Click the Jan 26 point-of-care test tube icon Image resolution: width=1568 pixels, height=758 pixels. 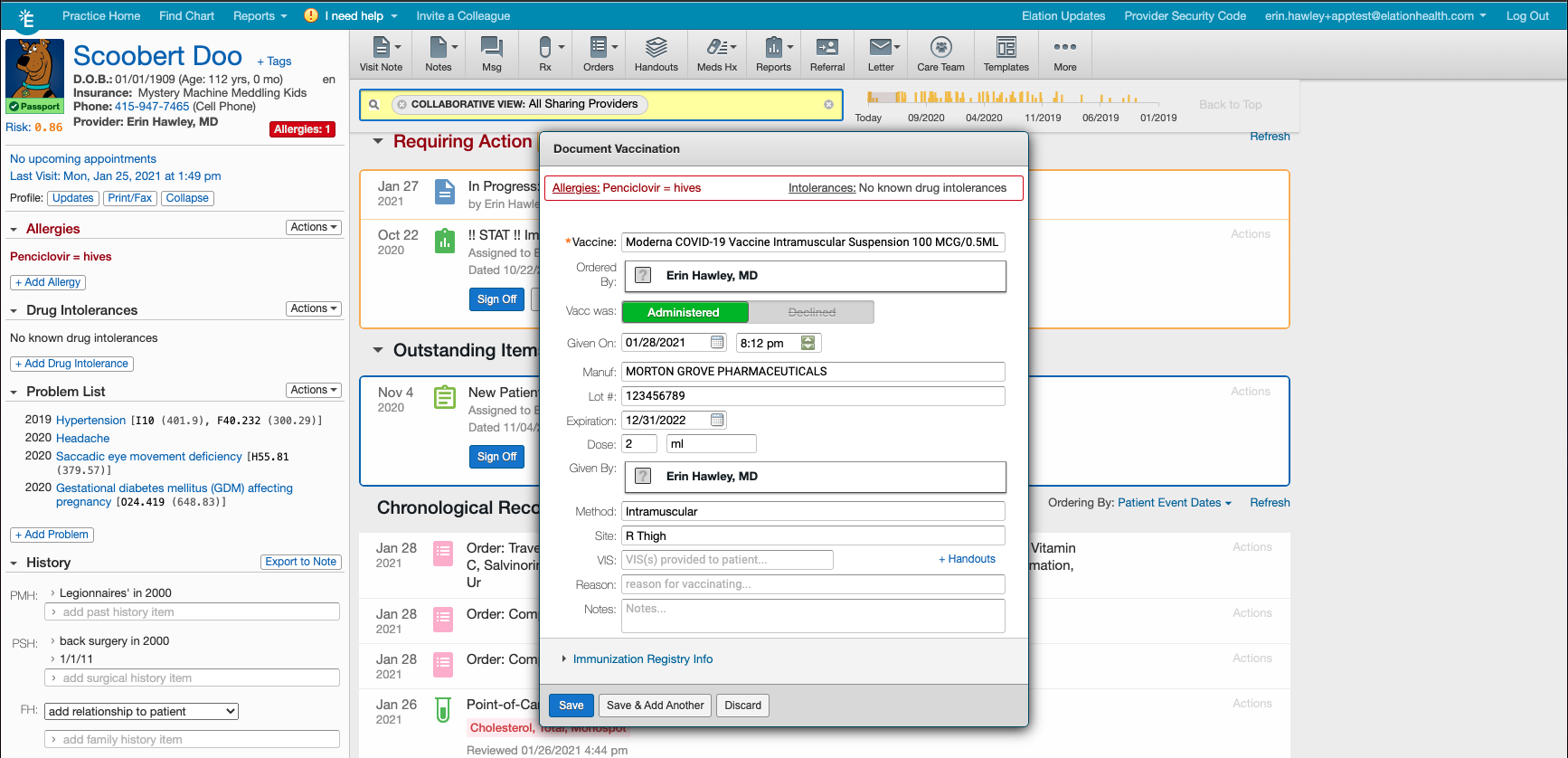pos(443,710)
